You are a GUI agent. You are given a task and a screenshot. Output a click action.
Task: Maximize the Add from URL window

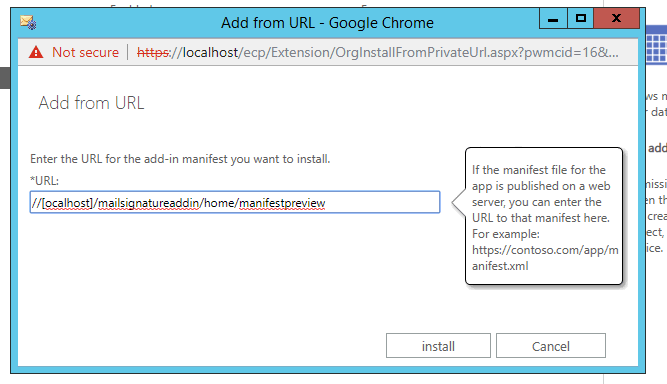[581, 19]
